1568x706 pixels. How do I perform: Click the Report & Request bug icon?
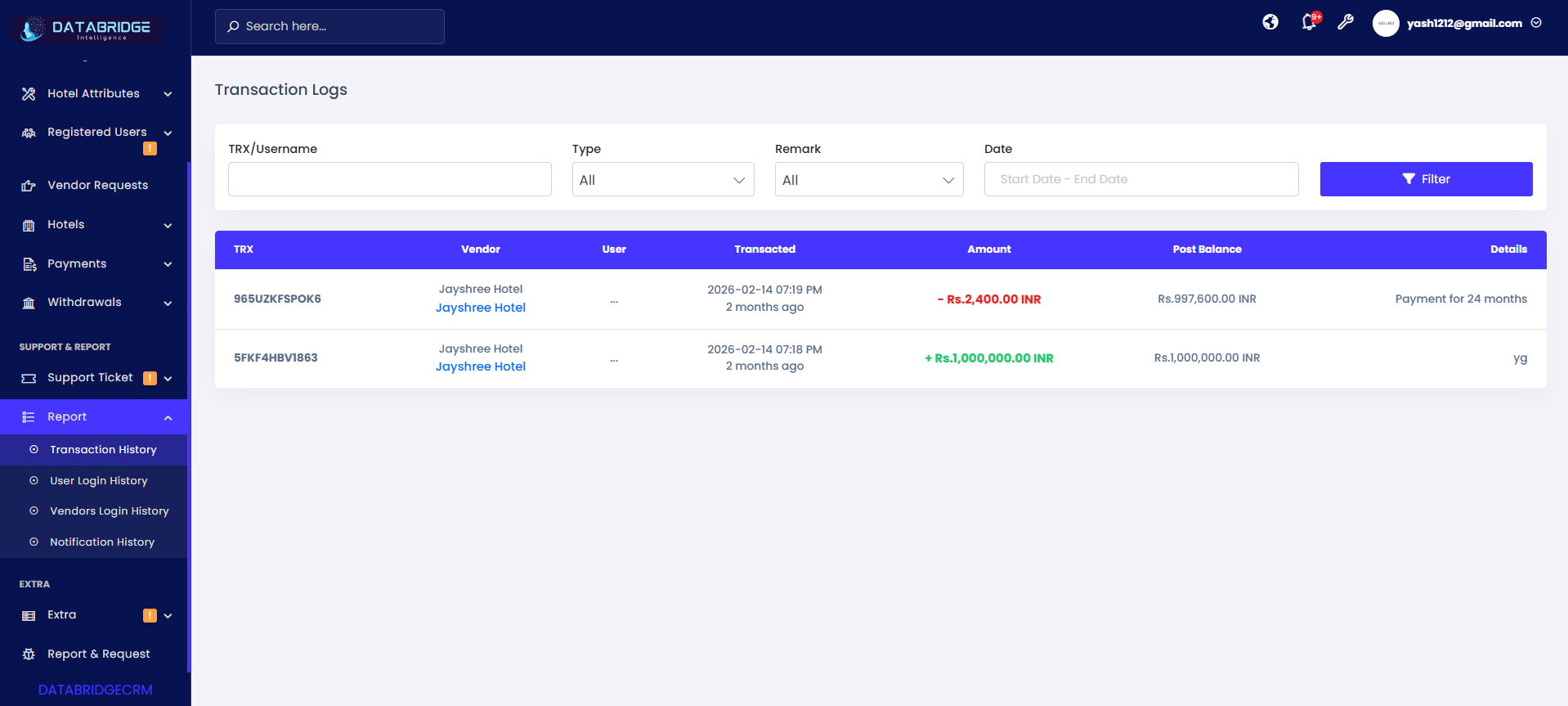pos(29,654)
